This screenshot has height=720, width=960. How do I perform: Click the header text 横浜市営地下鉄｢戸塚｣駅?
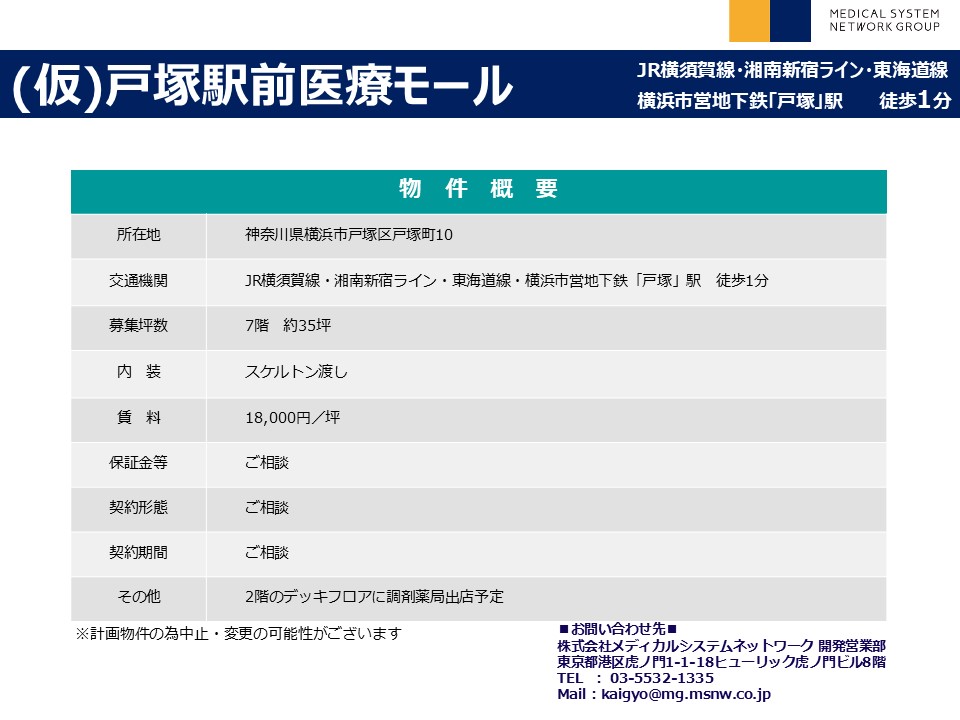(740, 100)
